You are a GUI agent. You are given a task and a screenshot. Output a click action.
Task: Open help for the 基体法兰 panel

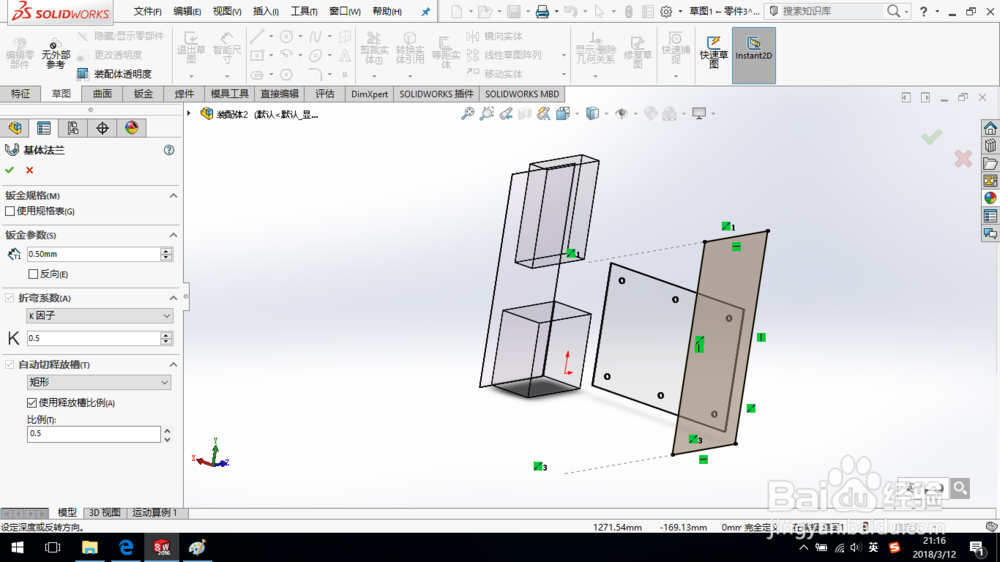pyautogui.click(x=169, y=150)
